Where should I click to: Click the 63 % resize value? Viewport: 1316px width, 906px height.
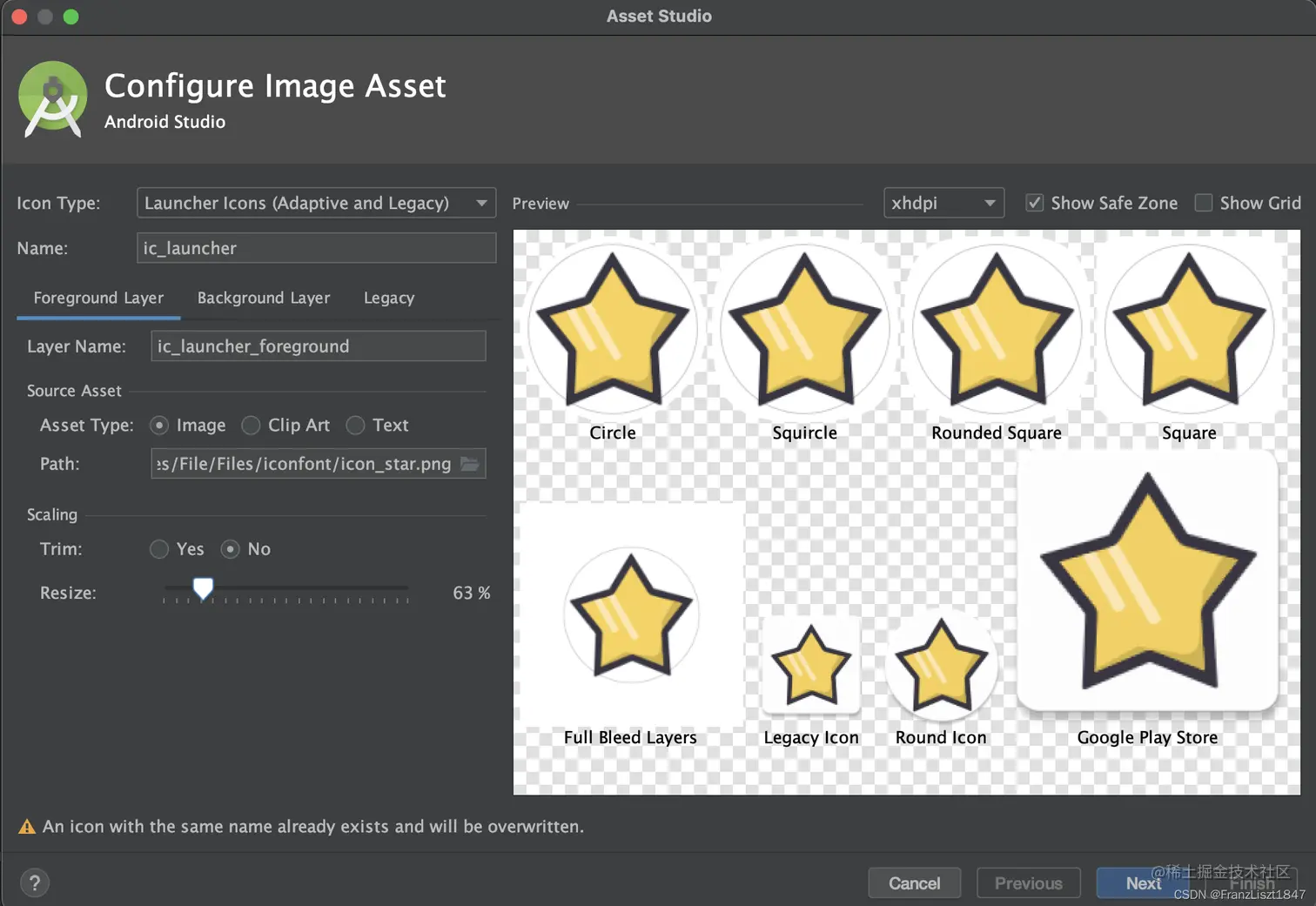coord(472,593)
